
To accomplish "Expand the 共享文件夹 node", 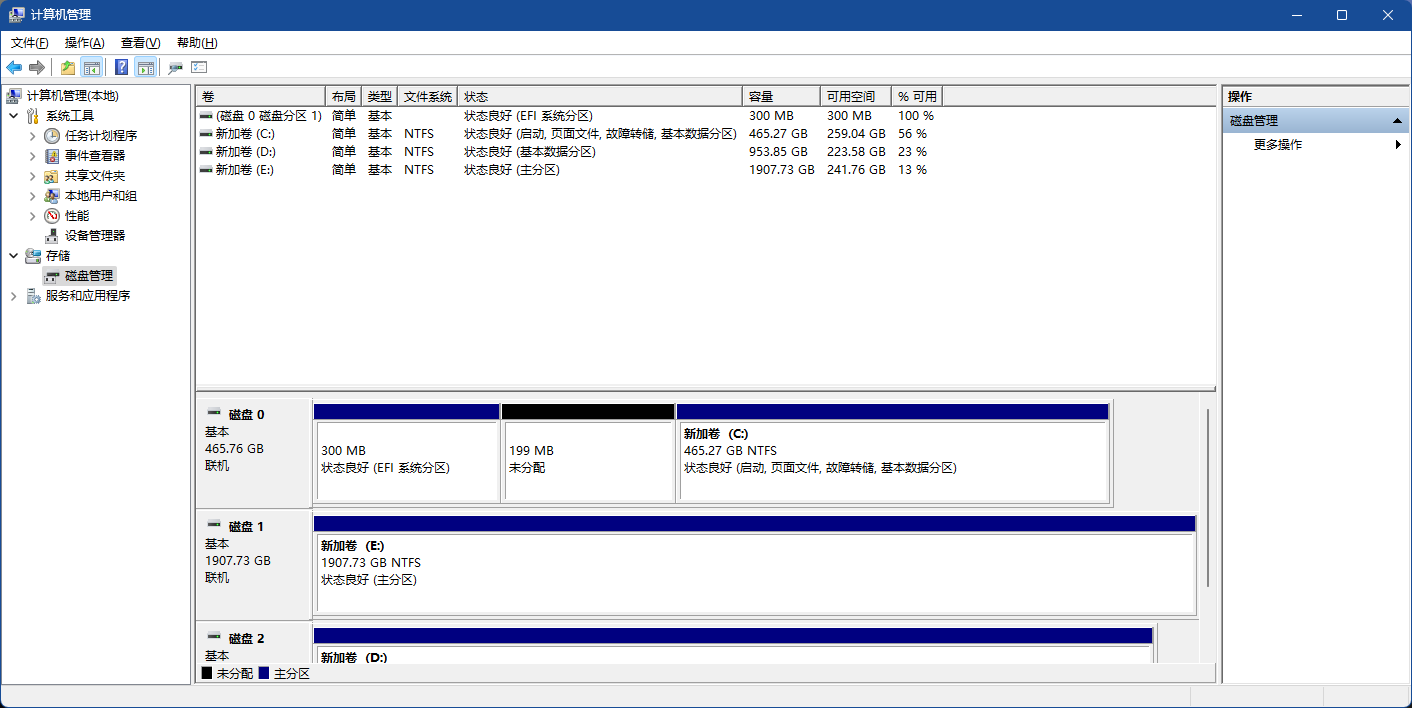I will pyautogui.click(x=33, y=176).
